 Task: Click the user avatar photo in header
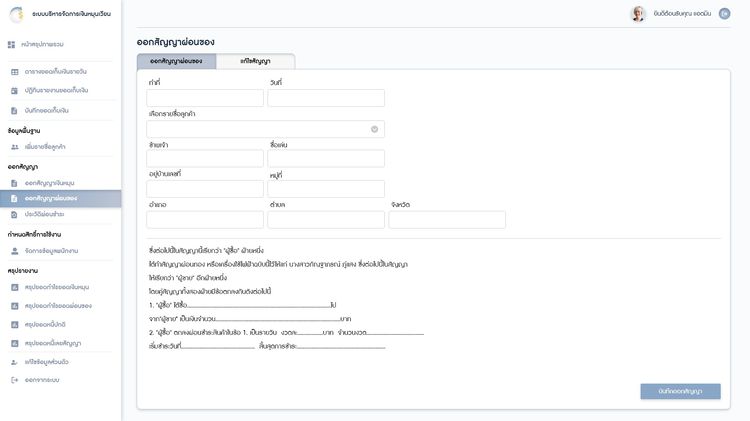(x=637, y=14)
